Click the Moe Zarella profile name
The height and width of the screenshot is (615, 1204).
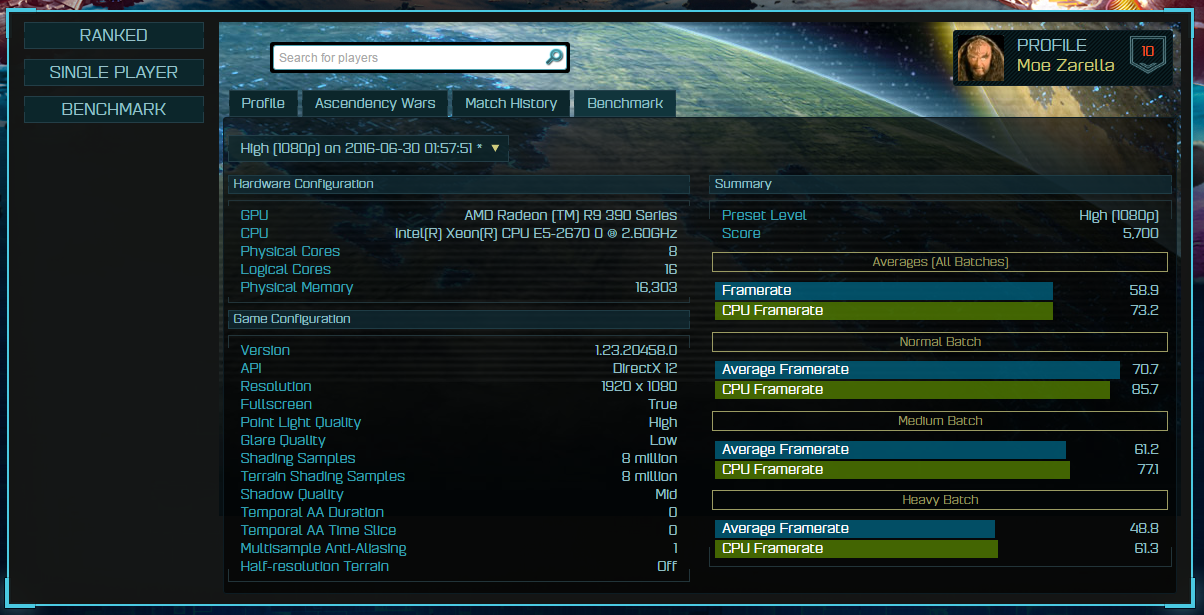pos(1065,65)
